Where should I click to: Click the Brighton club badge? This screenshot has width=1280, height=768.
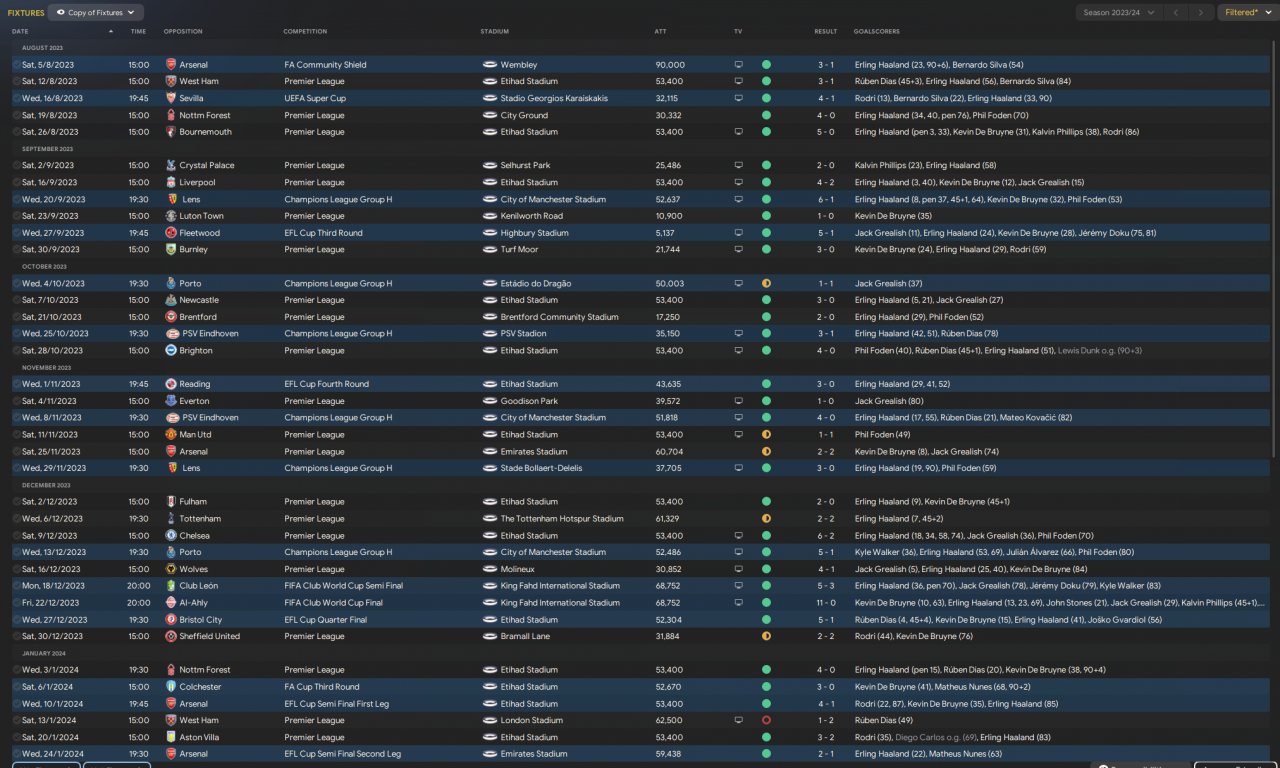tap(171, 350)
